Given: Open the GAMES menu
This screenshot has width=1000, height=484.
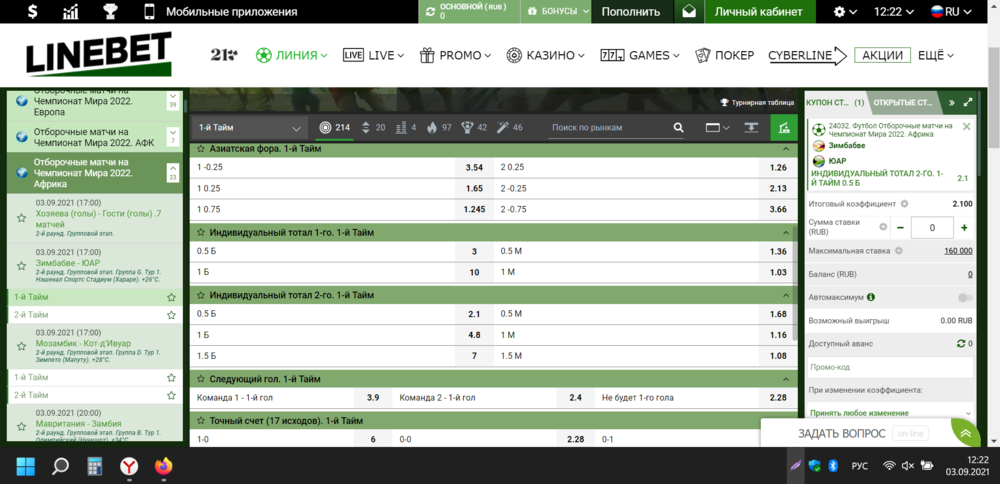Looking at the screenshot, I should point(640,55).
